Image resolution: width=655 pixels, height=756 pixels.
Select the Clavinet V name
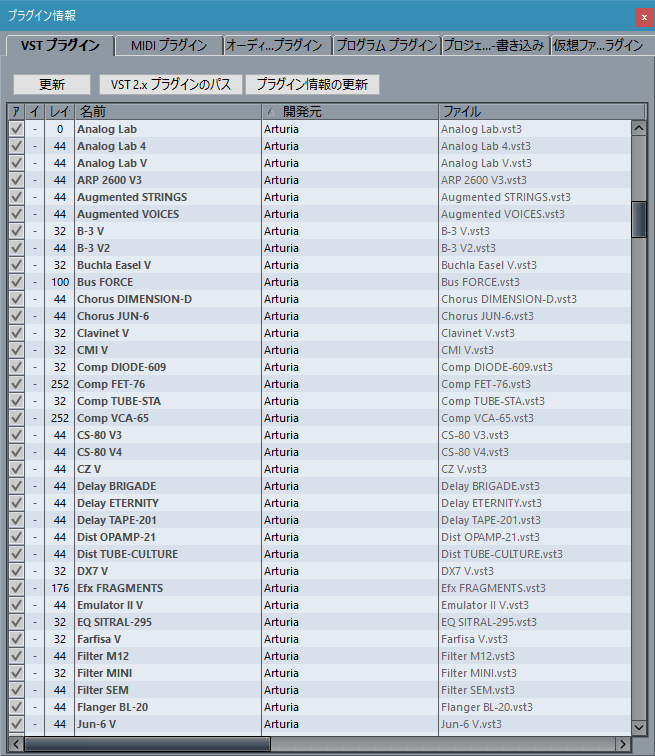pyautogui.click(x=103, y=333)
